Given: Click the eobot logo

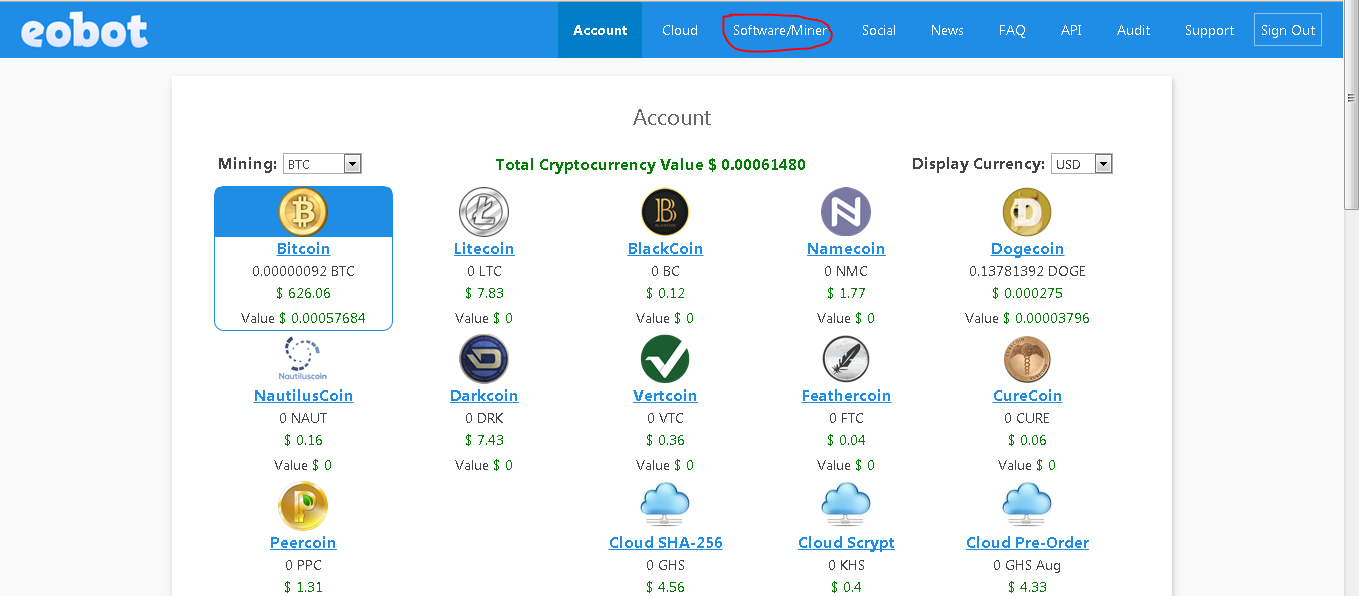Looking at the screenshot, I should [84, 30].
